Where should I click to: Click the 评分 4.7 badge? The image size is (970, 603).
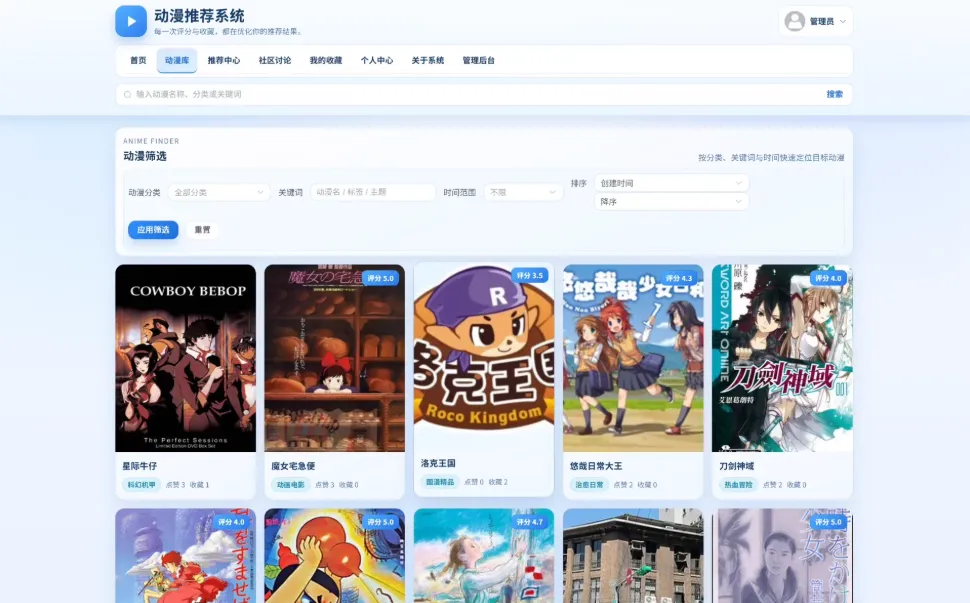[x=530, y=522]
